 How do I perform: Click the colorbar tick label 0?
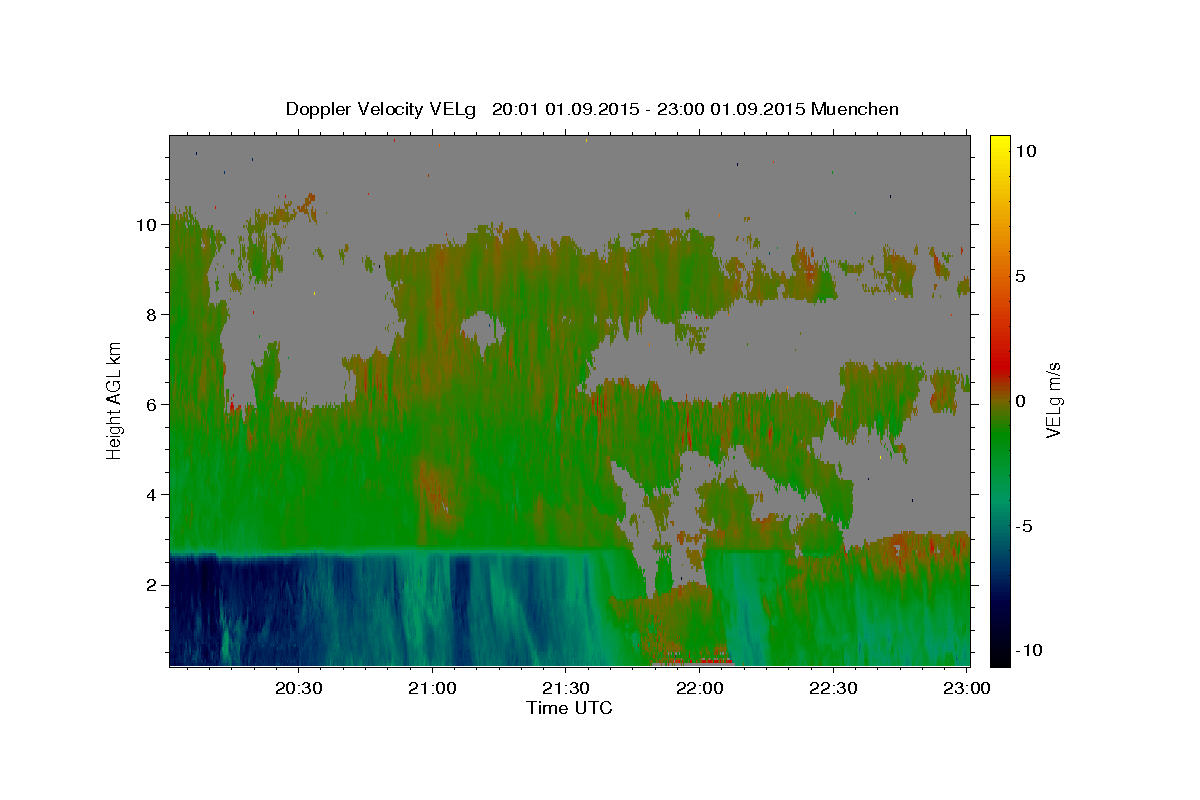[x=1021, y=401]
